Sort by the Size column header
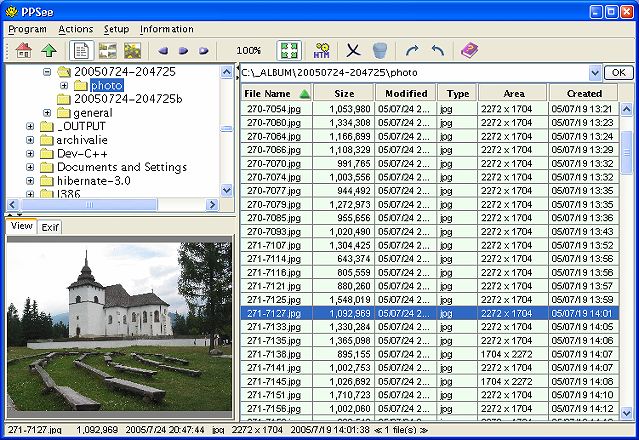Screen dimensions: 639x440 click(x=342, y=93)
